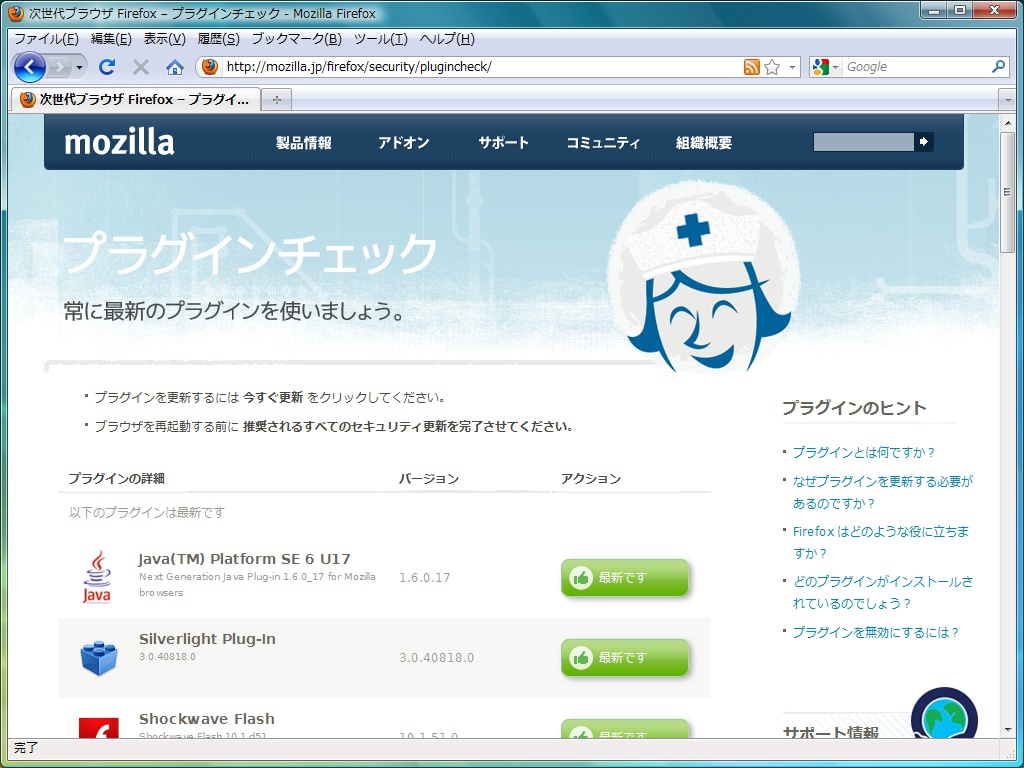The image size is (1024, 768).
Task: Click the プラグインの詳細 column header
Action: tap(116, 479)
